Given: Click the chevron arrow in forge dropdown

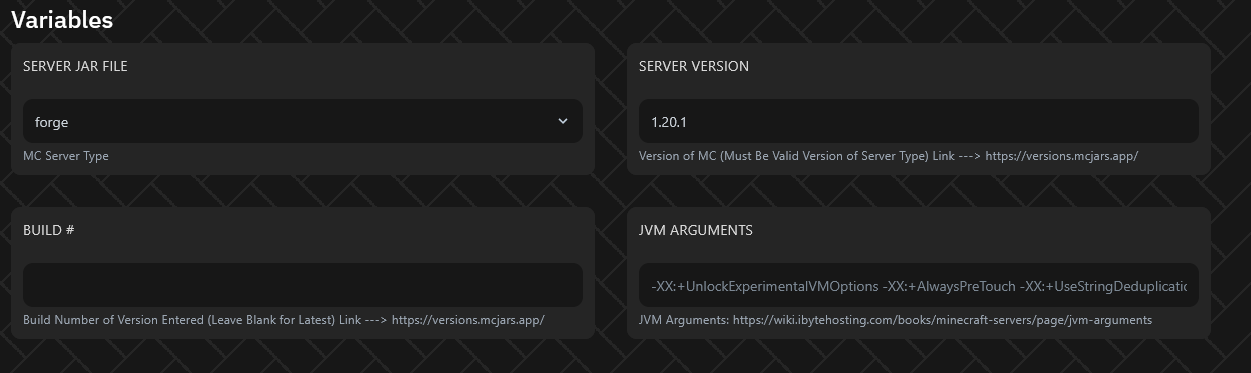Looking at the screenshot, I should (562, 121).
